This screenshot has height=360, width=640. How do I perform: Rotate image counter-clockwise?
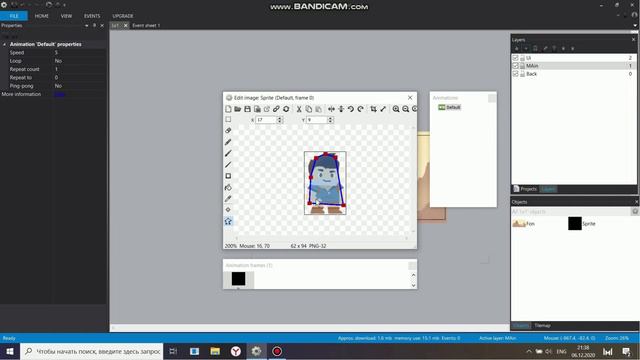351,109
